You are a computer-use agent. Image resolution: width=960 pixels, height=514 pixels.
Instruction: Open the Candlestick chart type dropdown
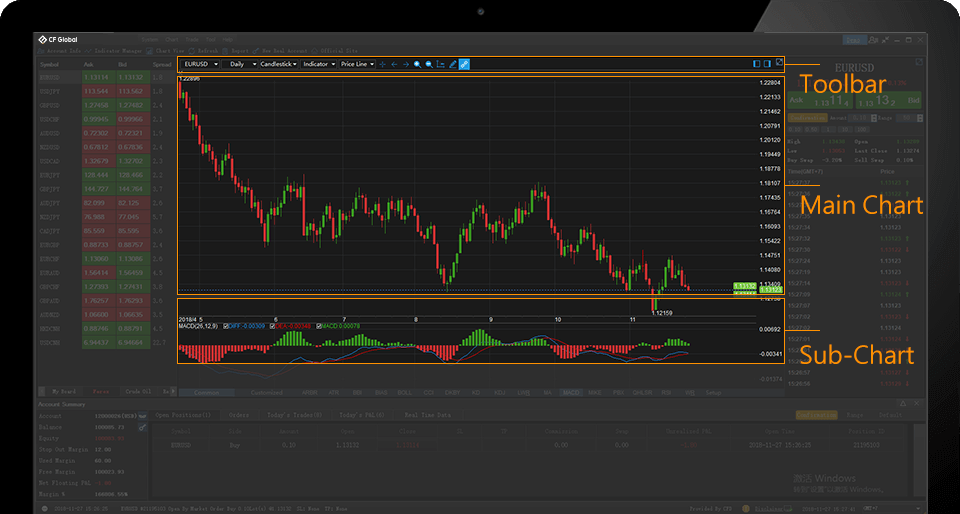point(279,64)
